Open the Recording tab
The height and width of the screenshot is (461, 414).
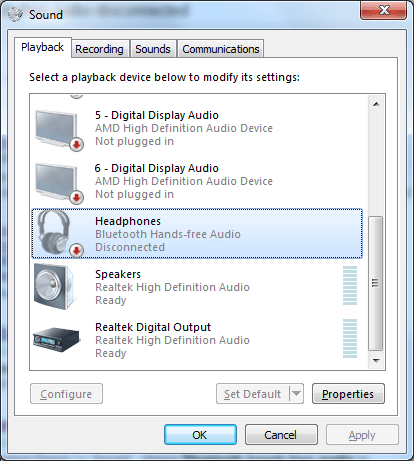click(x=99, y=49)
